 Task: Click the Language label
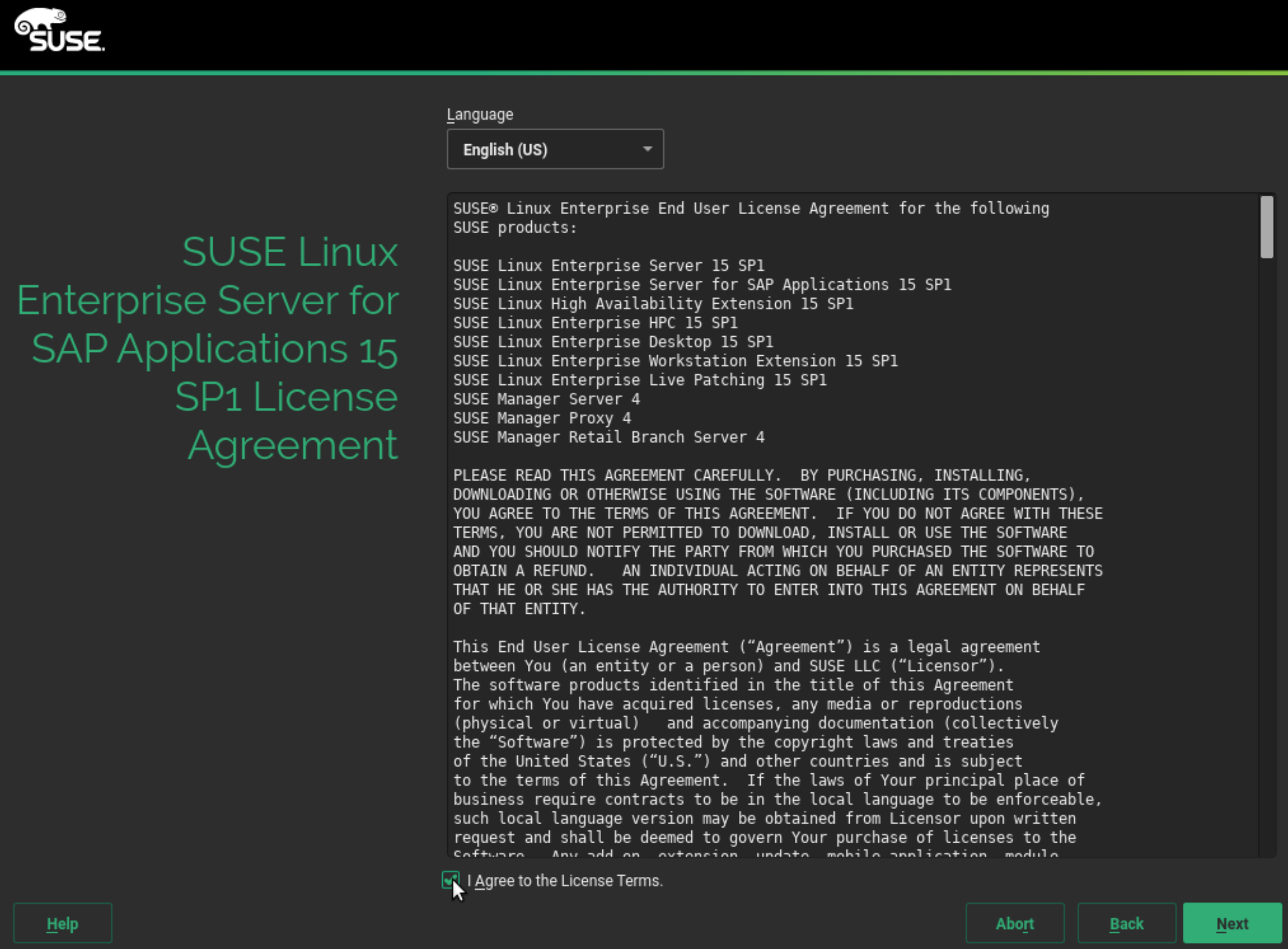coord(480,115)
